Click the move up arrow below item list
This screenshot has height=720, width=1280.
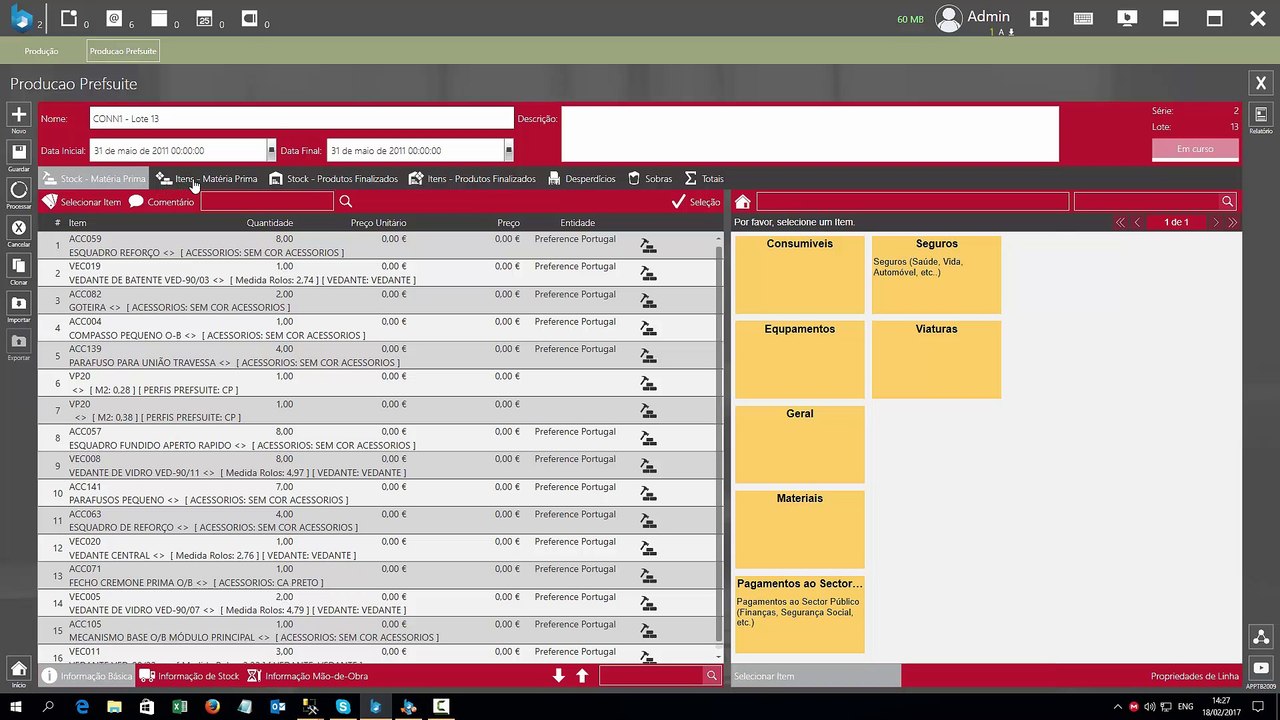tap(582, 676)
